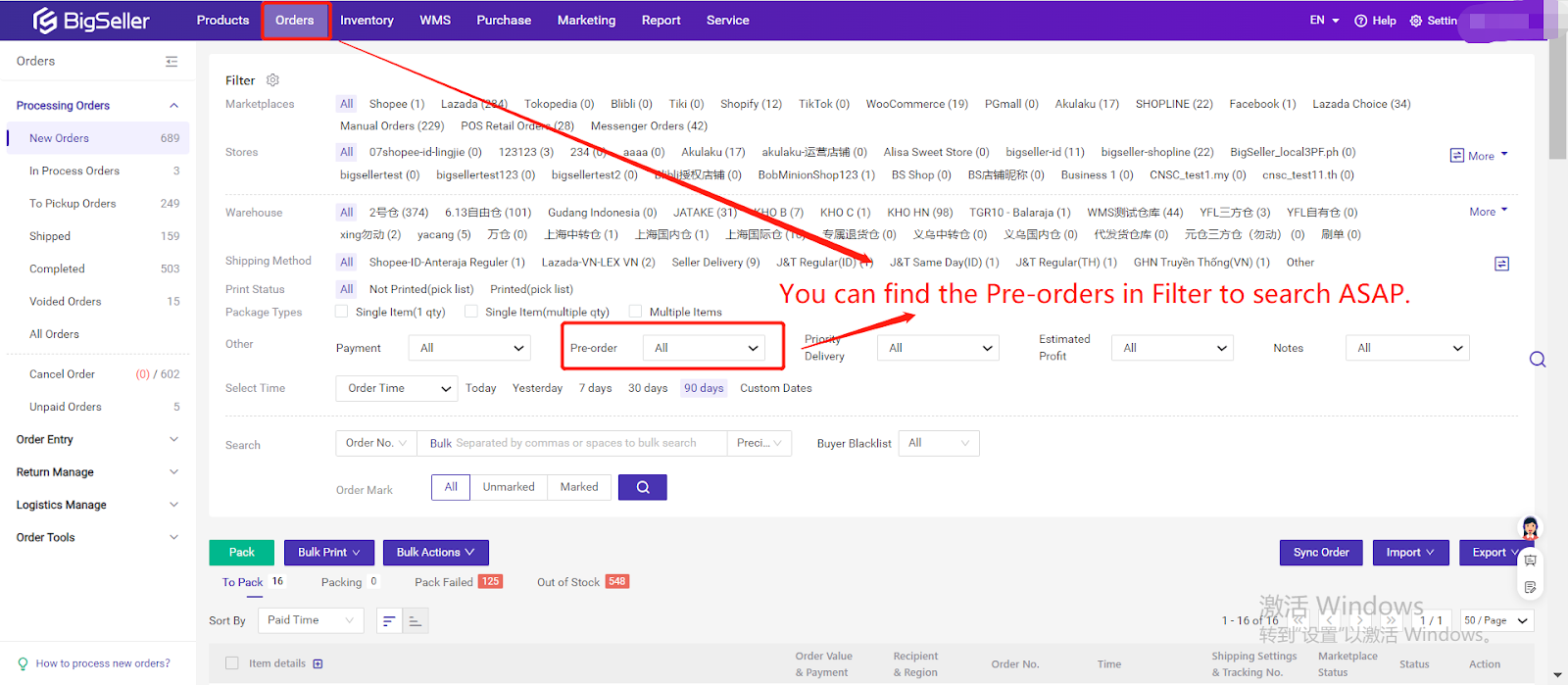Open the Report menu

click(x=661, y=21)
